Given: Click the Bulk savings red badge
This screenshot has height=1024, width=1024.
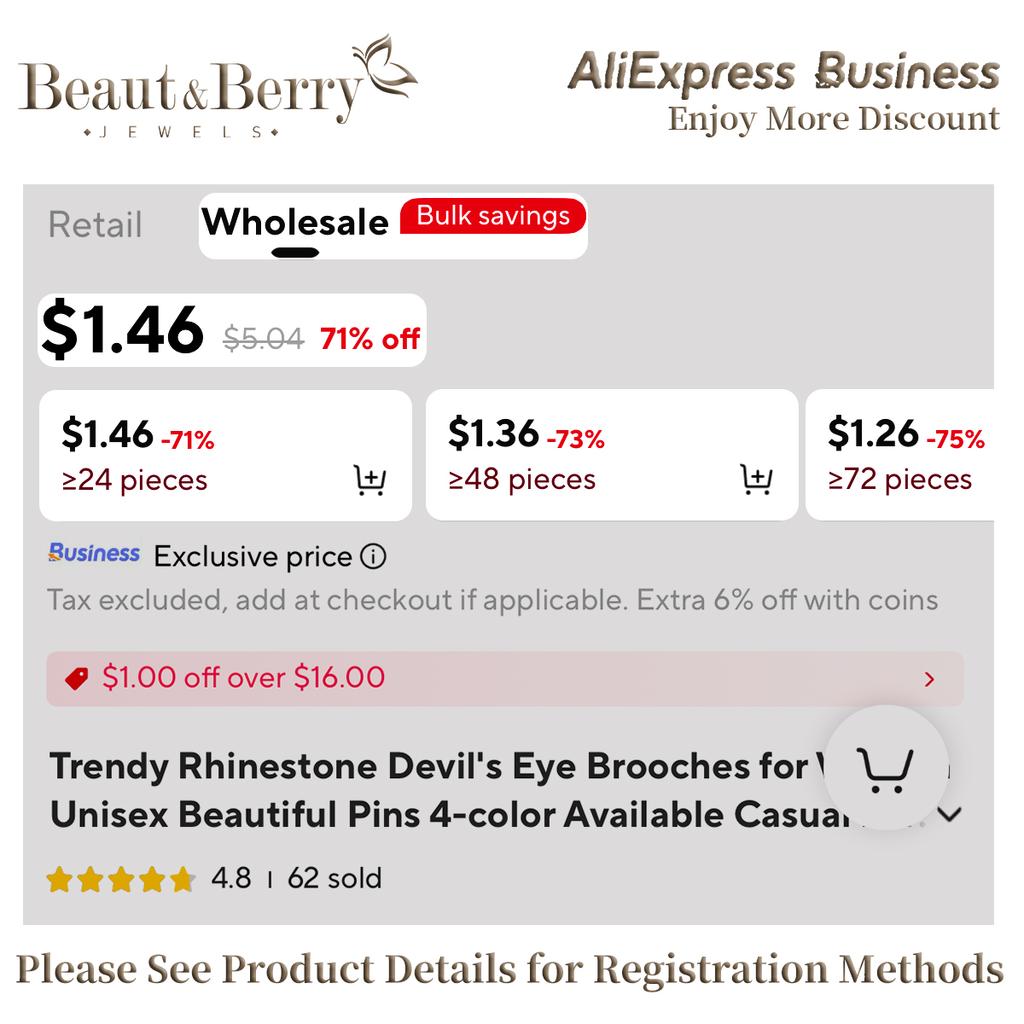Looking at the screenshot, I should tap(493, 216).
